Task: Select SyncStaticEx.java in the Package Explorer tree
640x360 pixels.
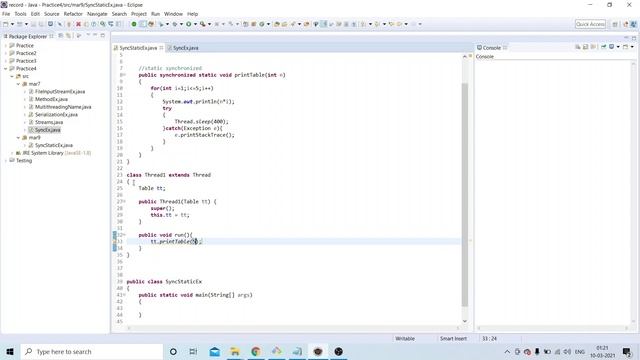Action: pos(54,145)
